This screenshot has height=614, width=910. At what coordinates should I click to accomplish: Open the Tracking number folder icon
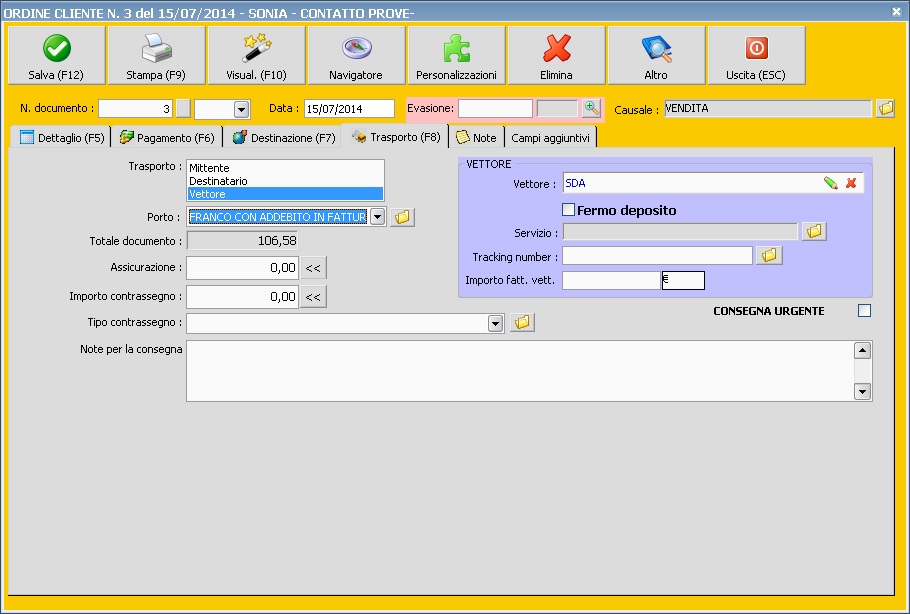[x=770, y=255]
